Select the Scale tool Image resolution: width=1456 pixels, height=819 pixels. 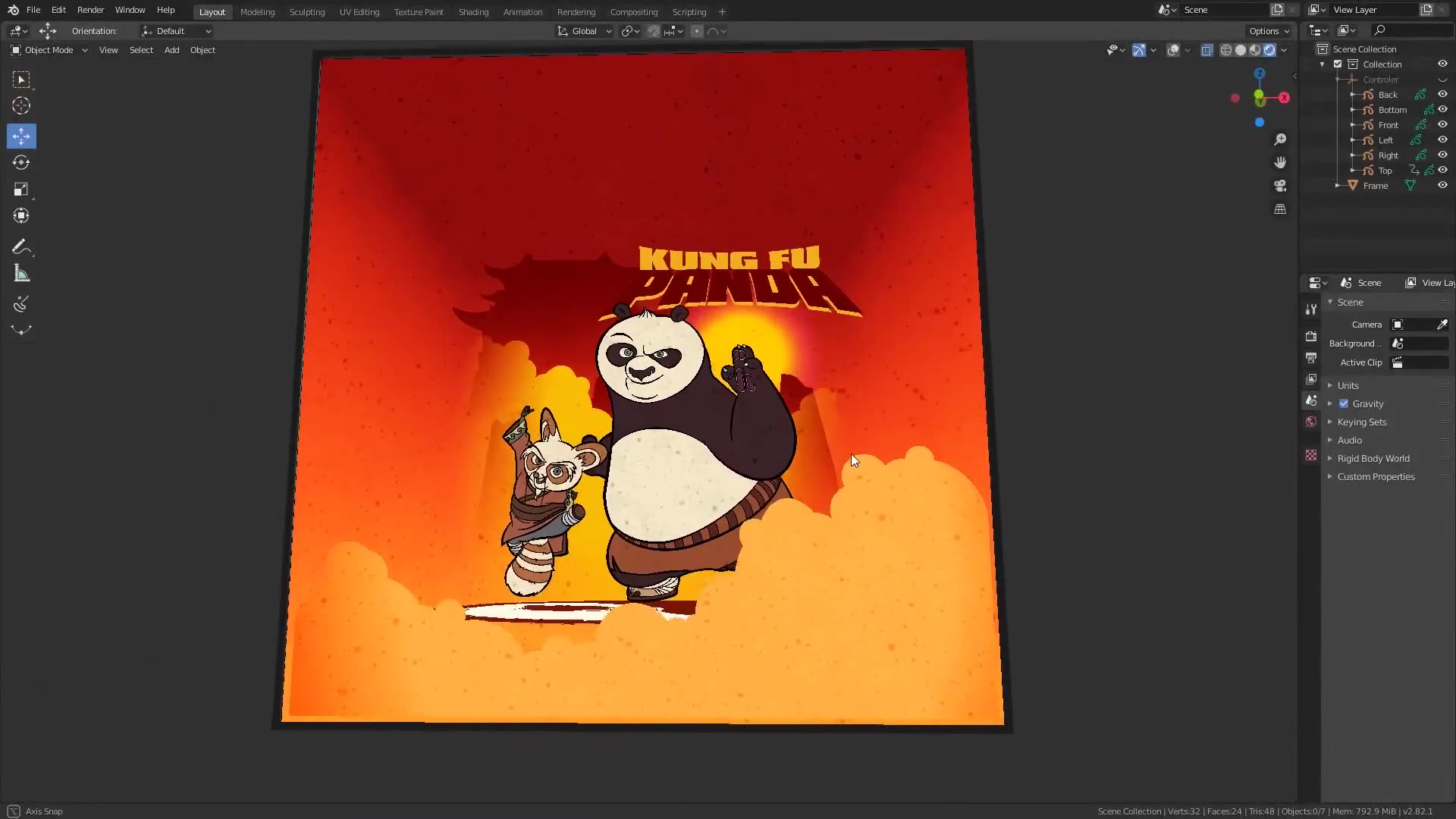(x=21, y=189)
